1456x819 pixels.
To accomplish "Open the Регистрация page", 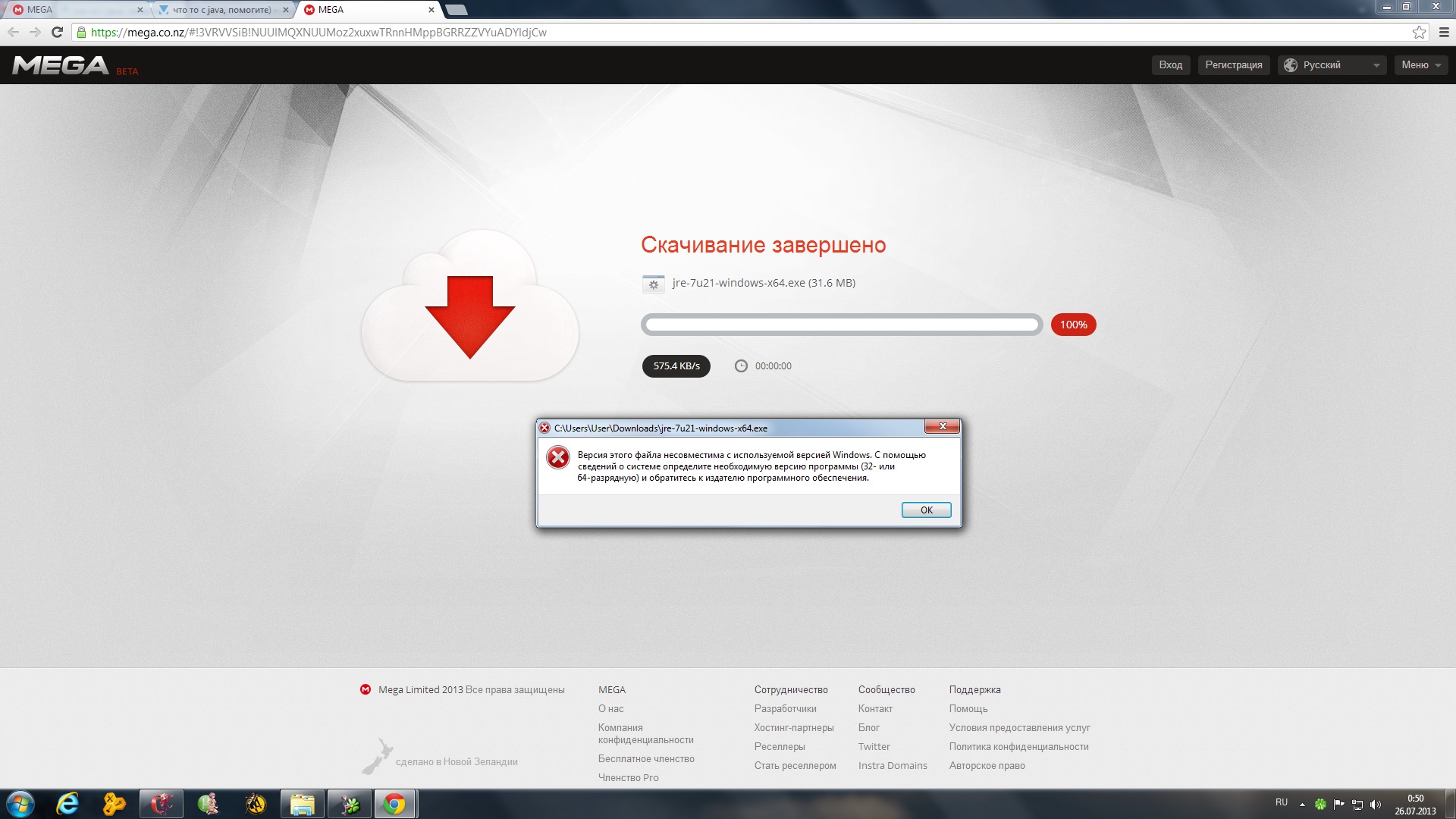I will click(x=1234, y=65).
